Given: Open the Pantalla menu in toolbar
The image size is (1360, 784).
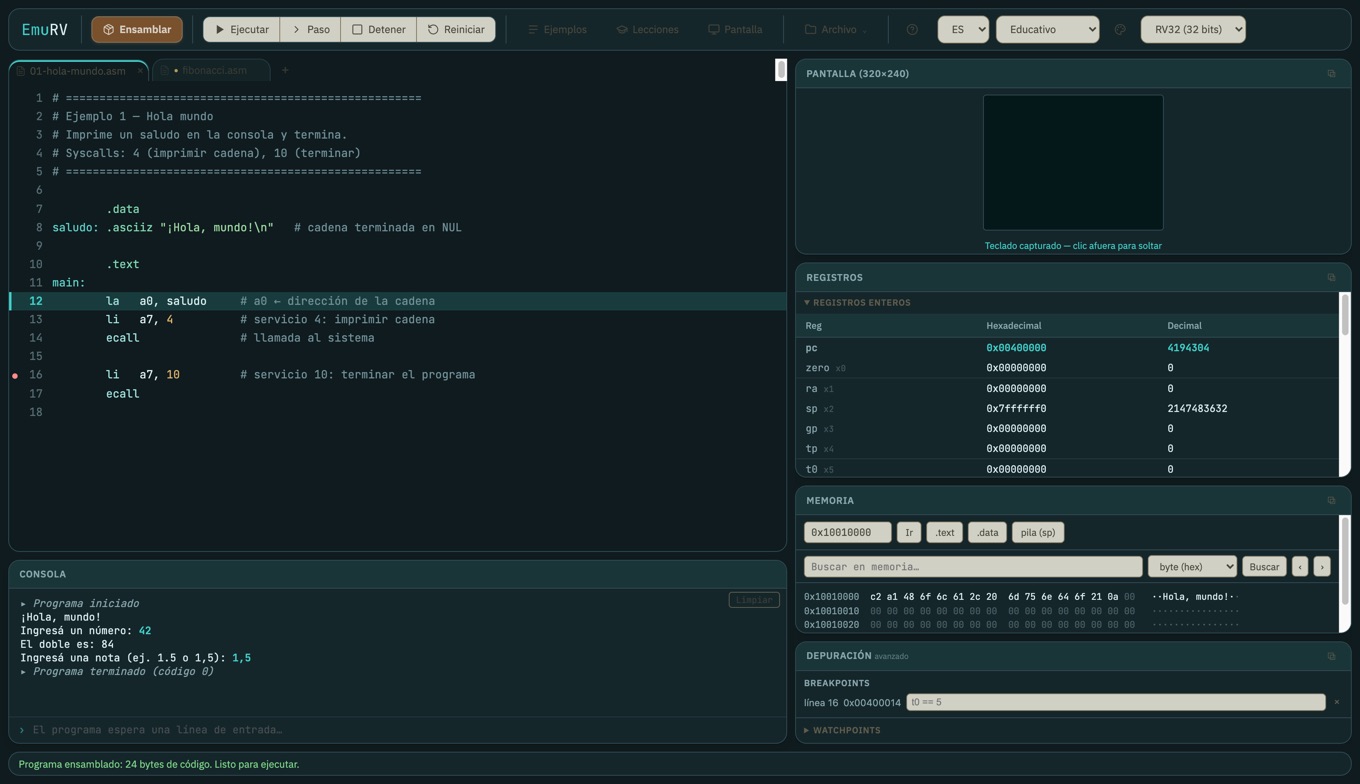Looking at the screenshot, I should coord(735,30).
